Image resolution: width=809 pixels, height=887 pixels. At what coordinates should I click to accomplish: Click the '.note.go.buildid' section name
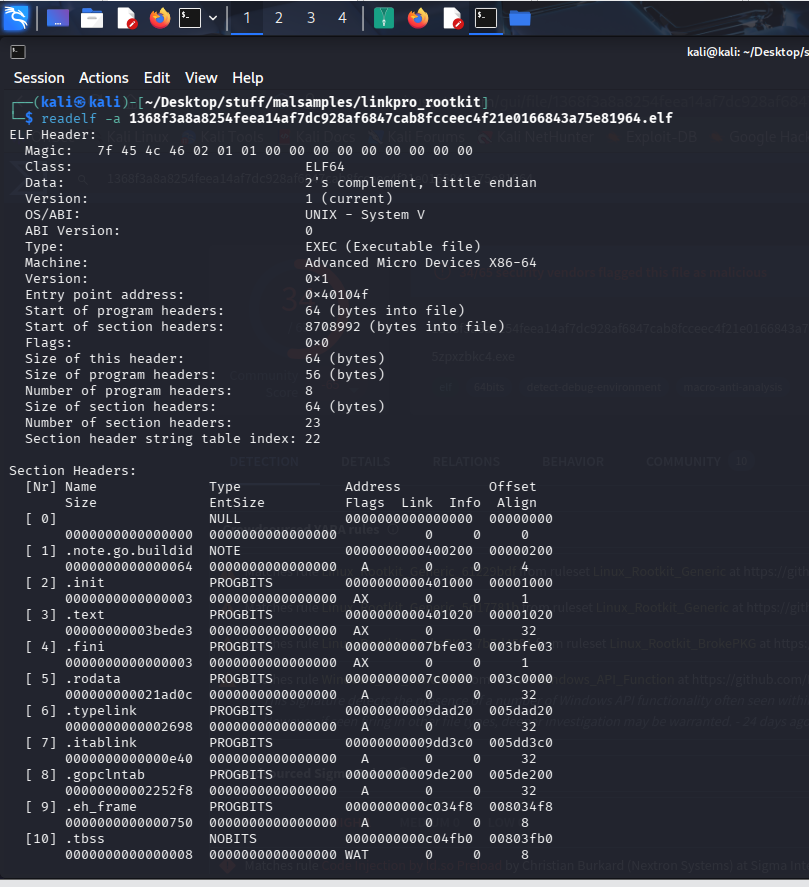click(x=129, y=550)
